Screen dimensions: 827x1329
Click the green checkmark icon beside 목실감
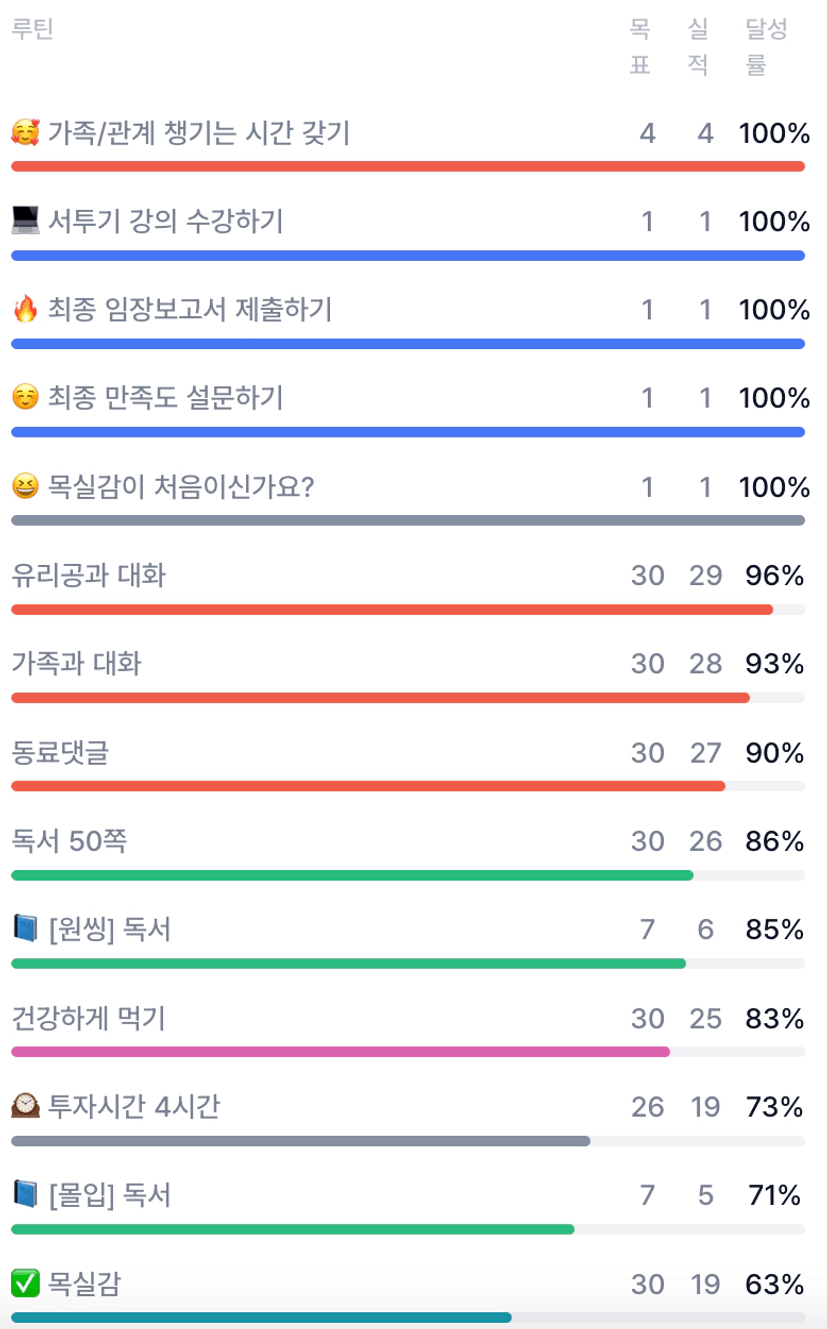pos(25,1284)
